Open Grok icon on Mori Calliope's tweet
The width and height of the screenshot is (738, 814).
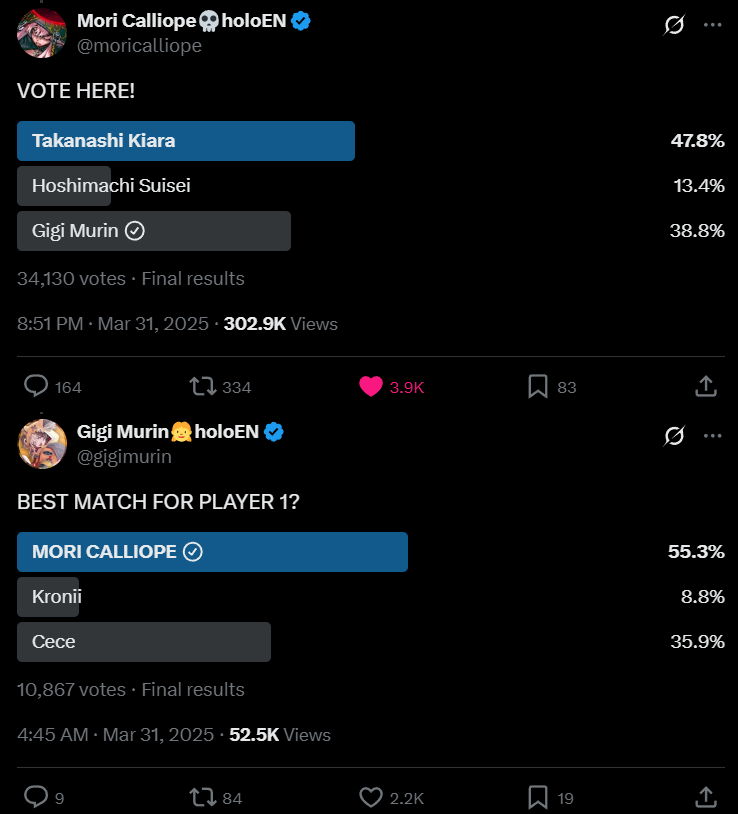[x=674, y=25]
